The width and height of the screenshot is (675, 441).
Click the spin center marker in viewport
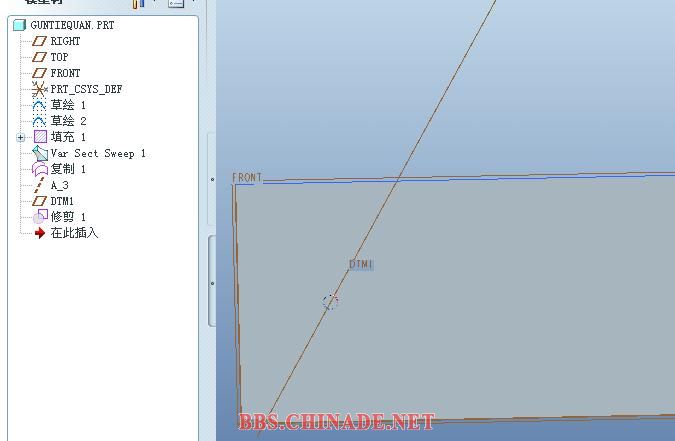click(x=330, y=302)
